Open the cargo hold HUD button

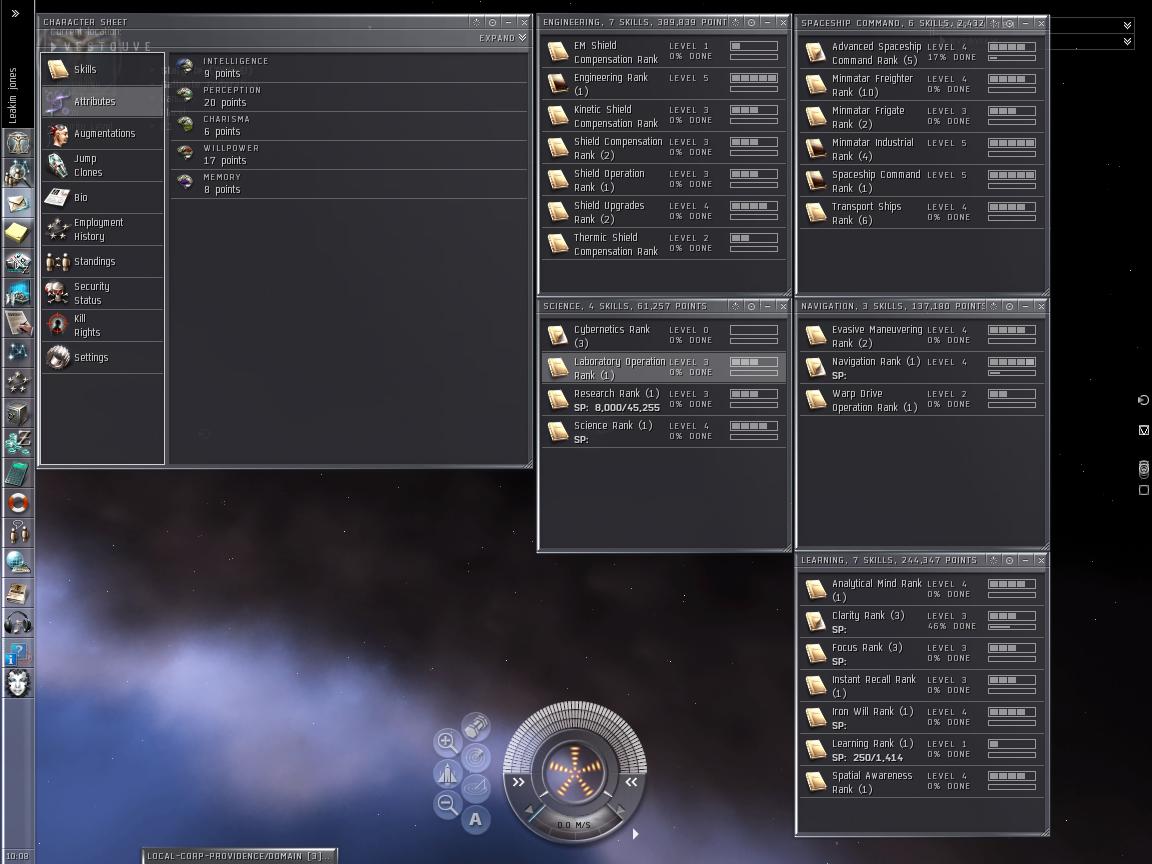(x=475, y=726)
